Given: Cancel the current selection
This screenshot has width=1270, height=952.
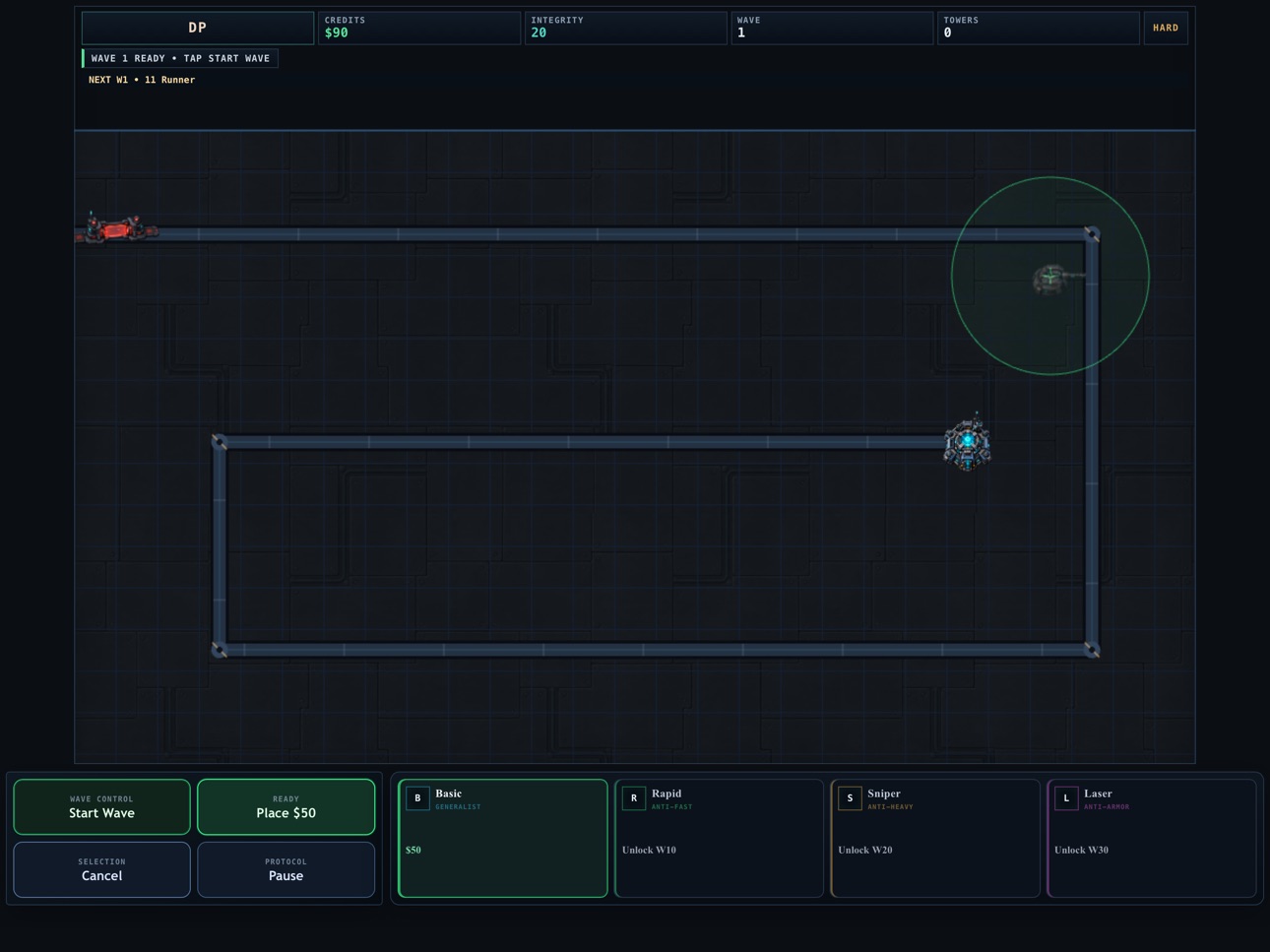Looking at the screenshot, I should (101, 869).
